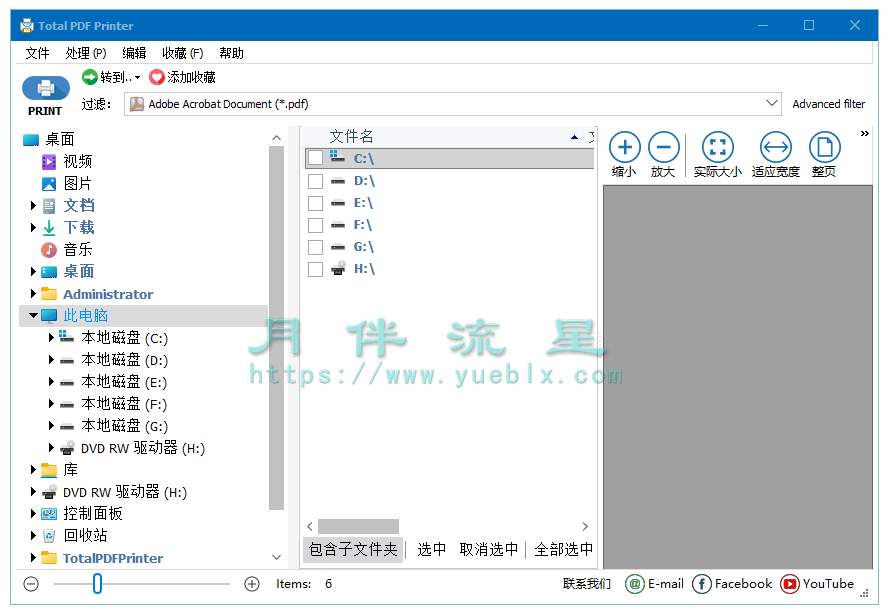Check the D:\ drive checkbox
The image size is (888, 613).
point(315,181)
